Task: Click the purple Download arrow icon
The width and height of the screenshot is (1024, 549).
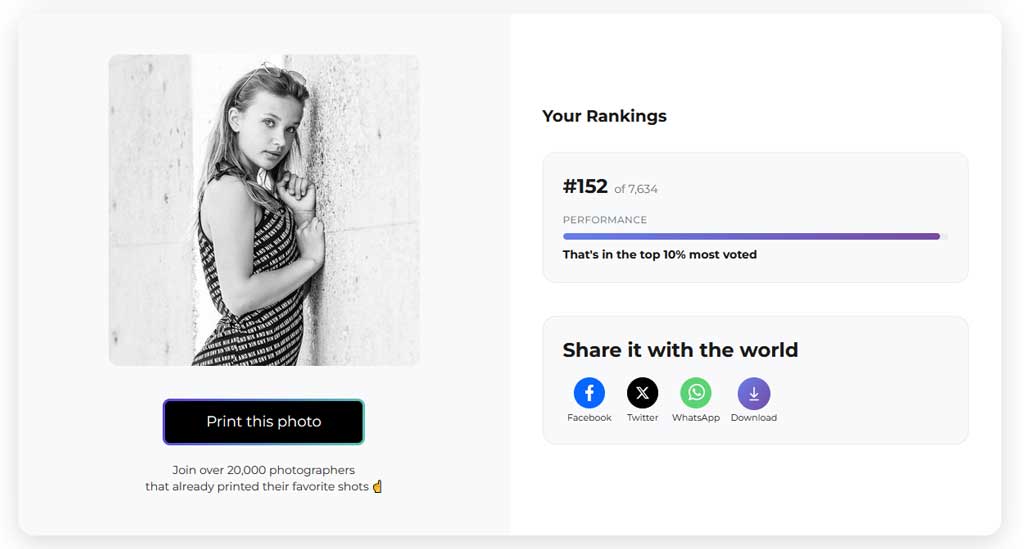Action: pyautogui.click(x=754, y=394)
